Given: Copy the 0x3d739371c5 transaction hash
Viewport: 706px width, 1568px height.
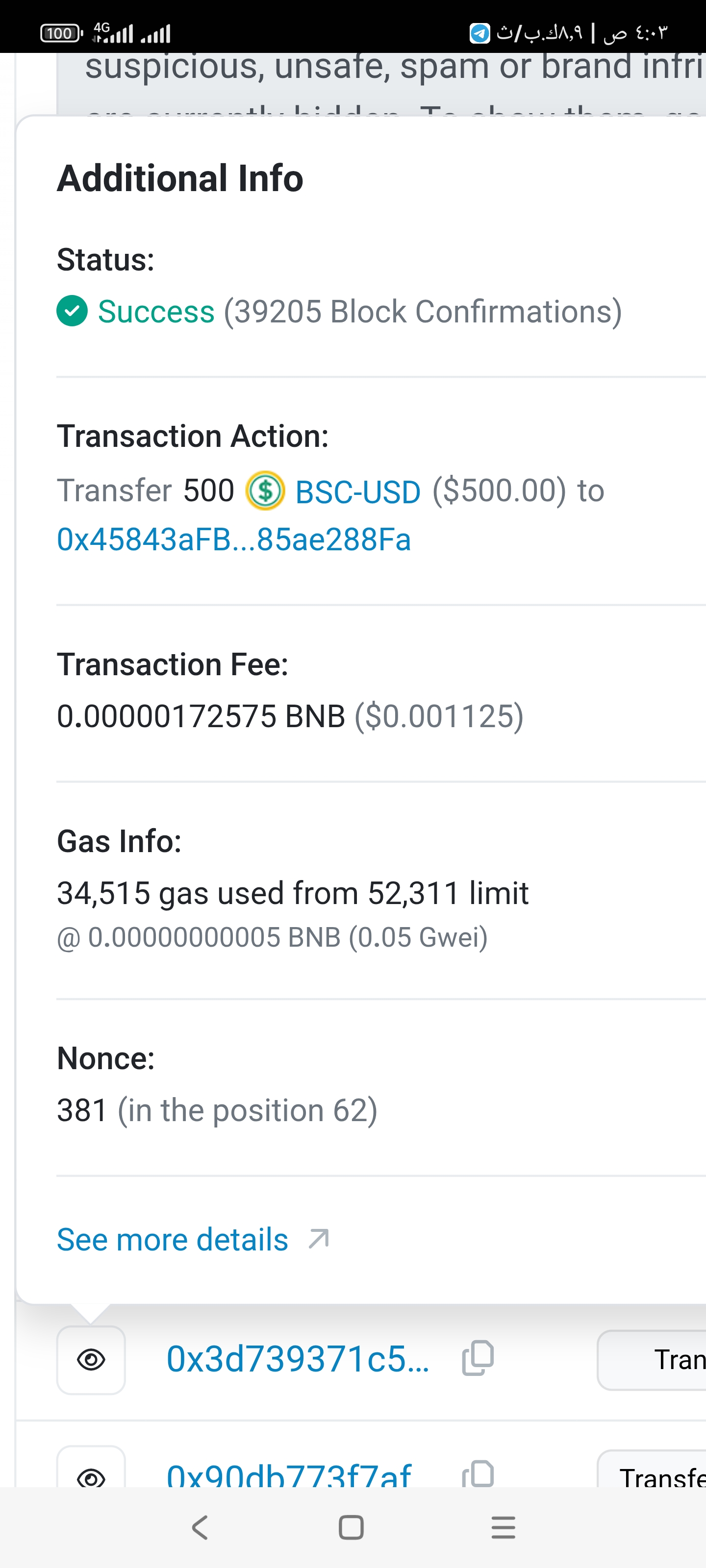Looking at the screenshot, I should 478,1359.
